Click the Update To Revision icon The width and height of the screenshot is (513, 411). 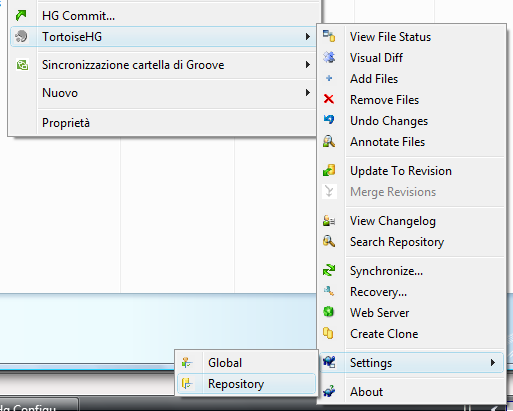329,170
